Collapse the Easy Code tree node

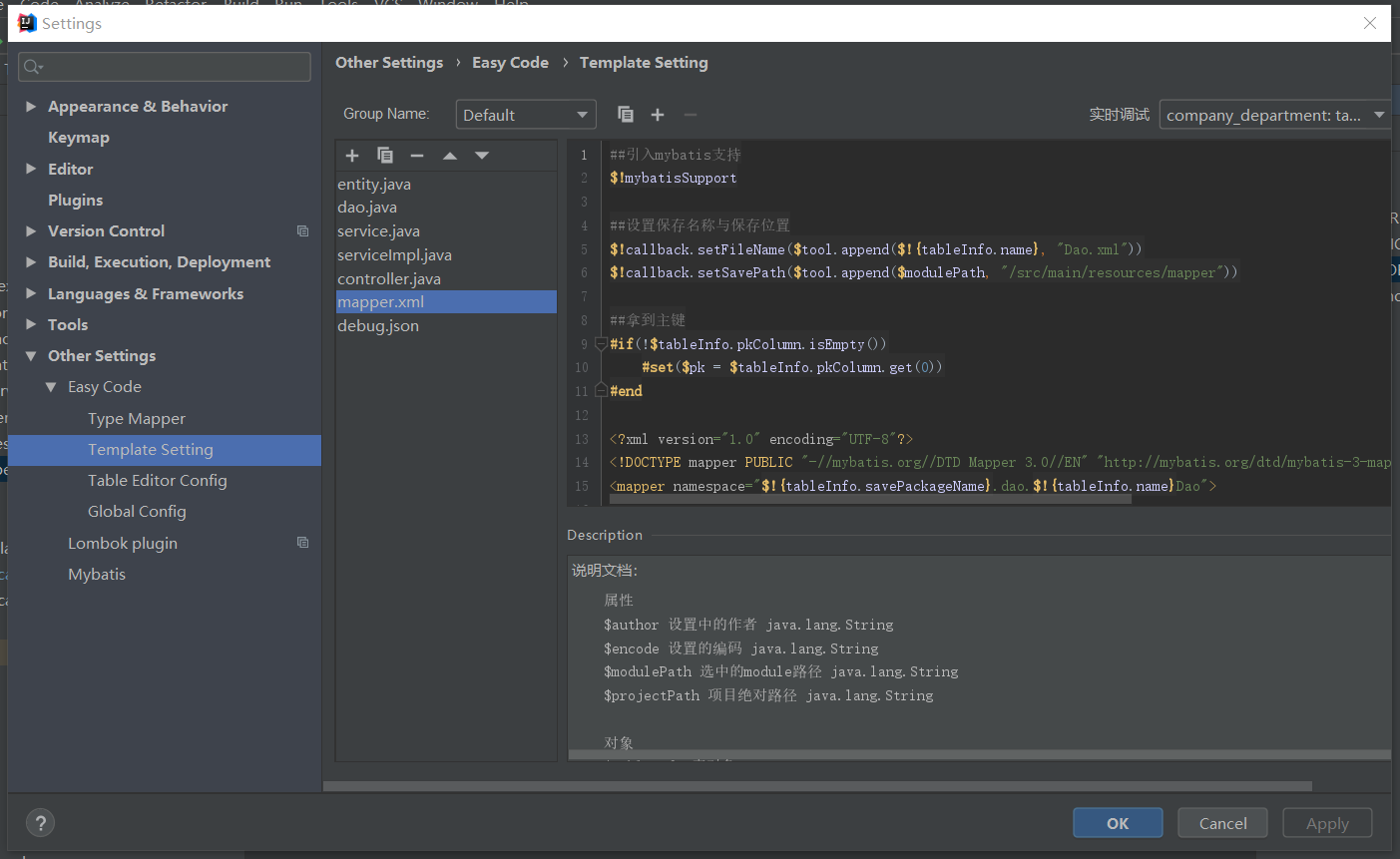(49, 386)
